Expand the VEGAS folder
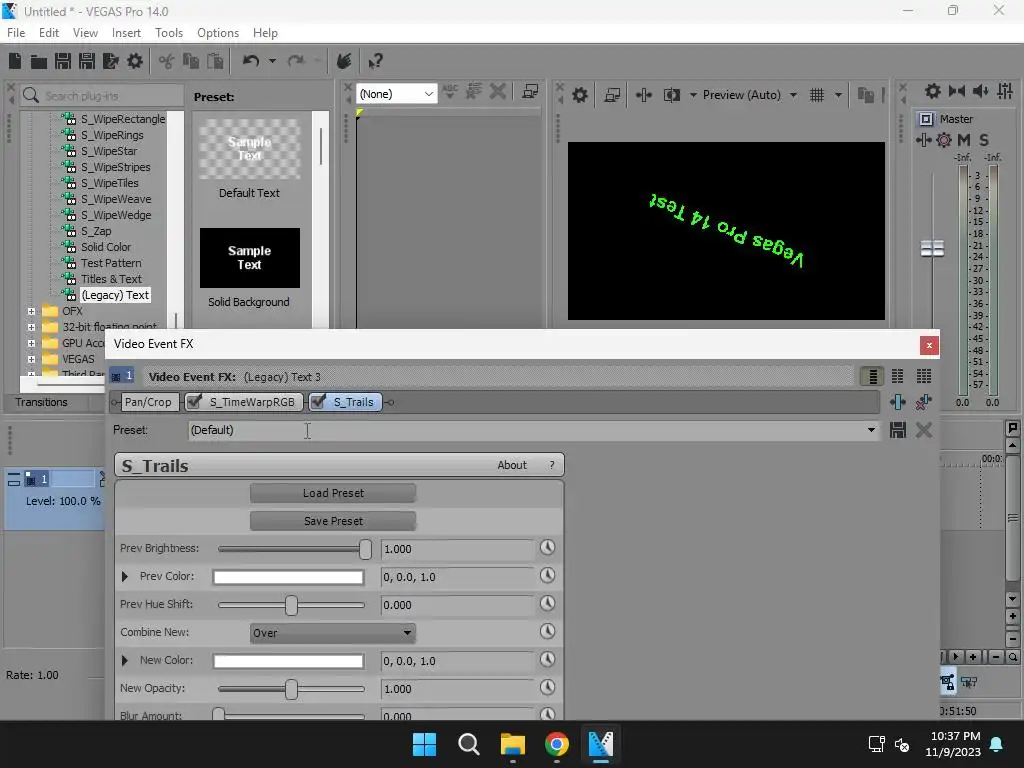 pos(31,359)
